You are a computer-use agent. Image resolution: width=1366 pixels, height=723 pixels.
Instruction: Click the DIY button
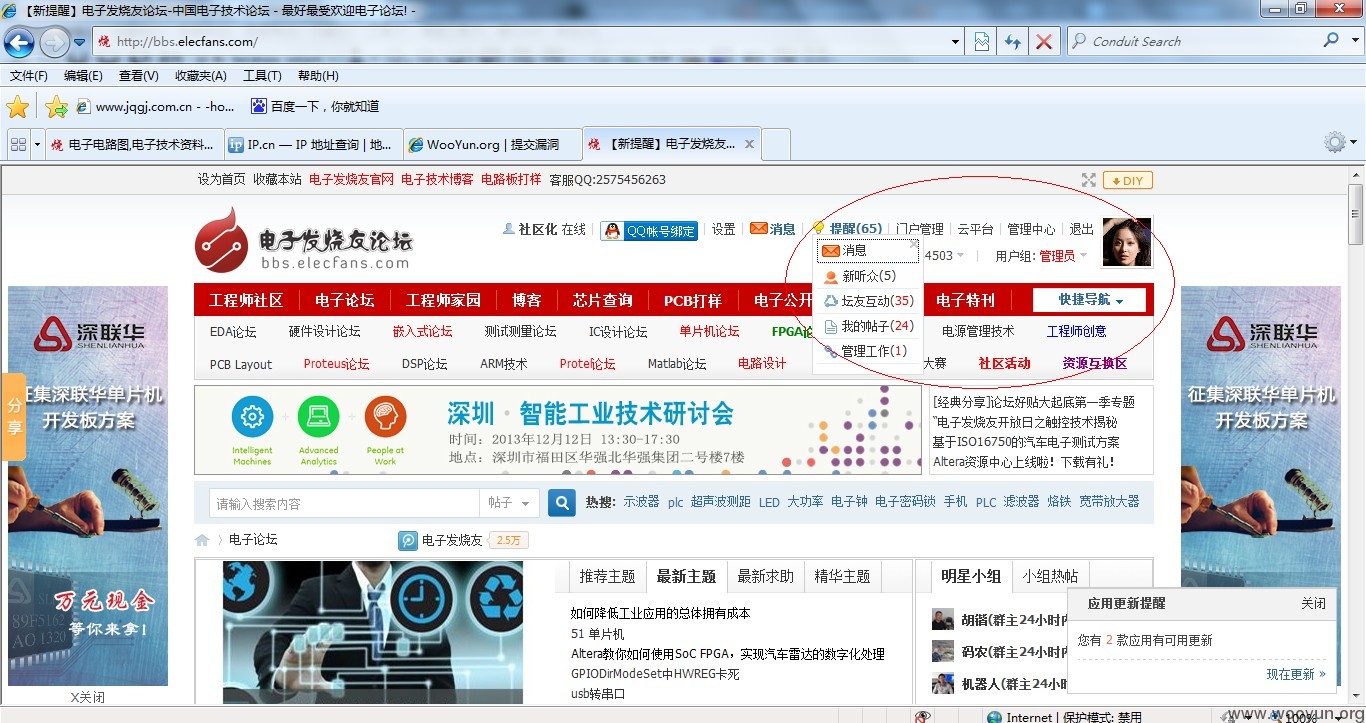(x=1128, y=180)
